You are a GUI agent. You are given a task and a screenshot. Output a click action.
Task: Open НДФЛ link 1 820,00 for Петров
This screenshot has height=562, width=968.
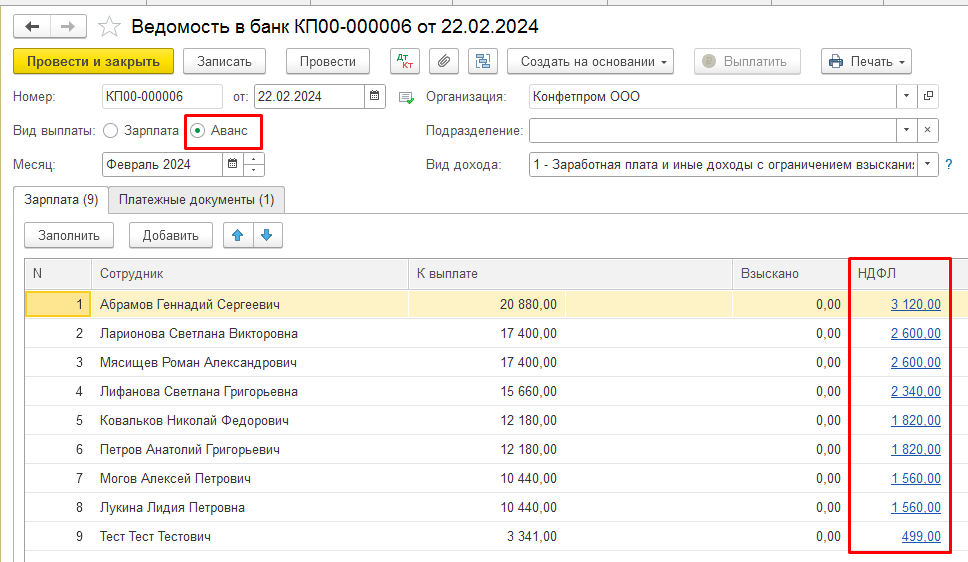916,450
